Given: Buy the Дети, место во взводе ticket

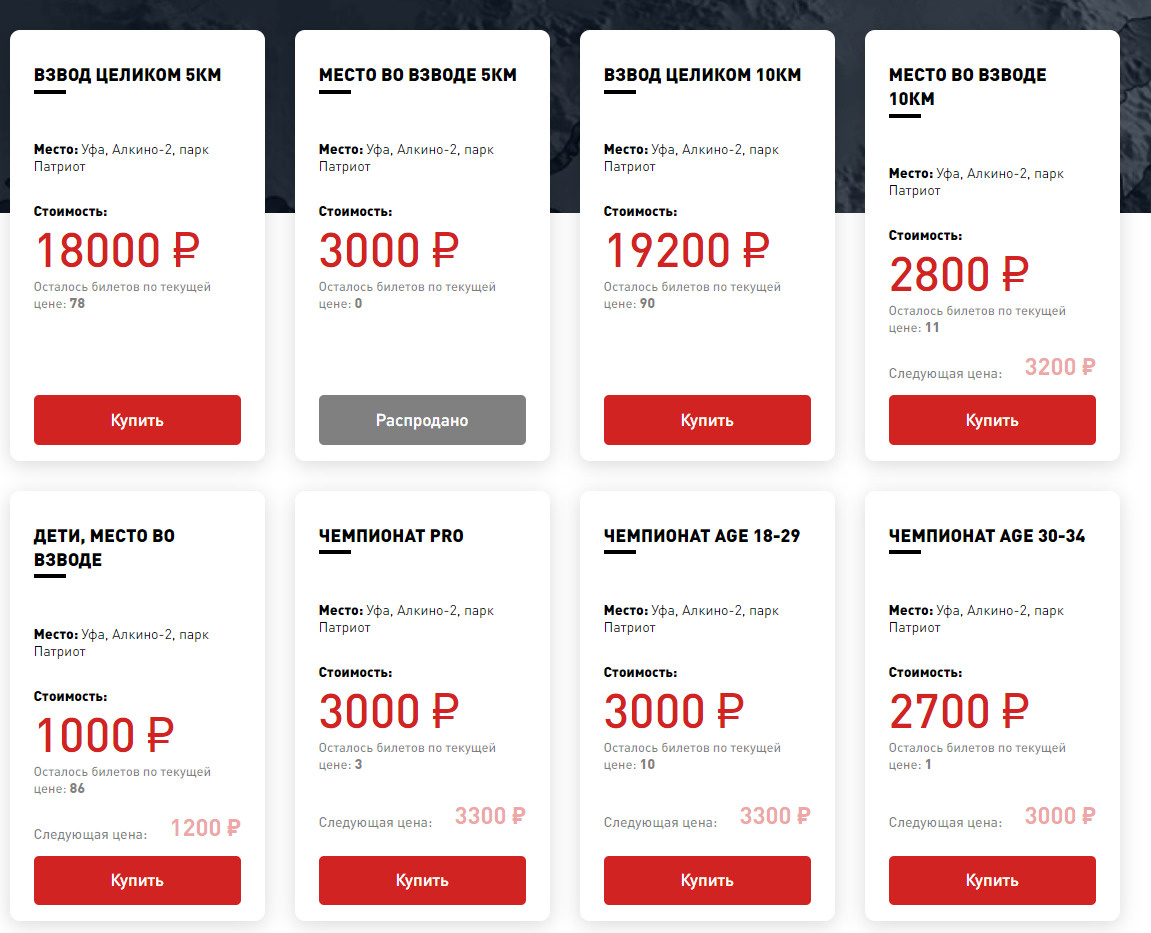Looking at the screenshot, I should point(137,881).
